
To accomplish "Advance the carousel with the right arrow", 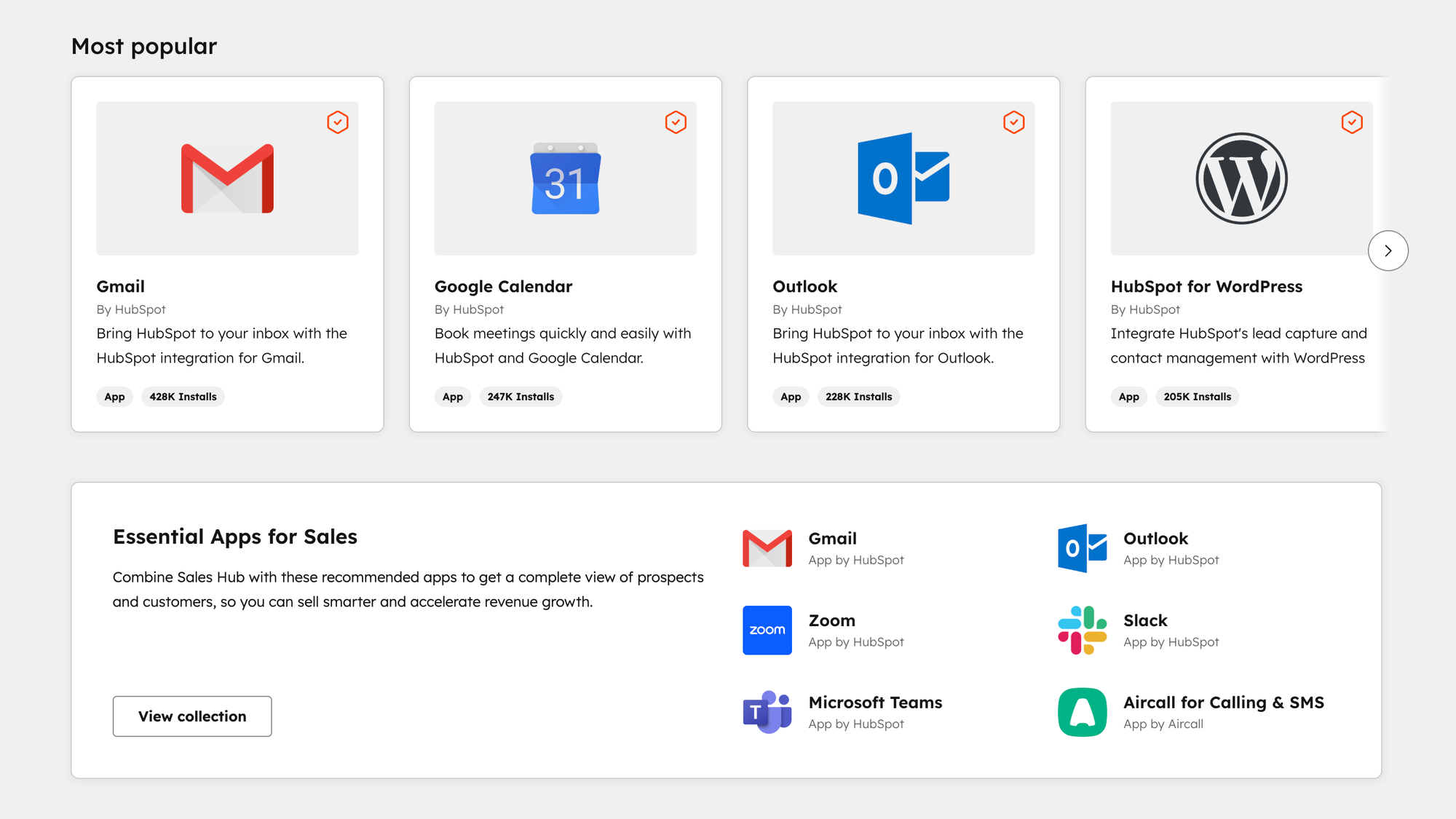I will pyautogui.click(x=1388, y=250).
